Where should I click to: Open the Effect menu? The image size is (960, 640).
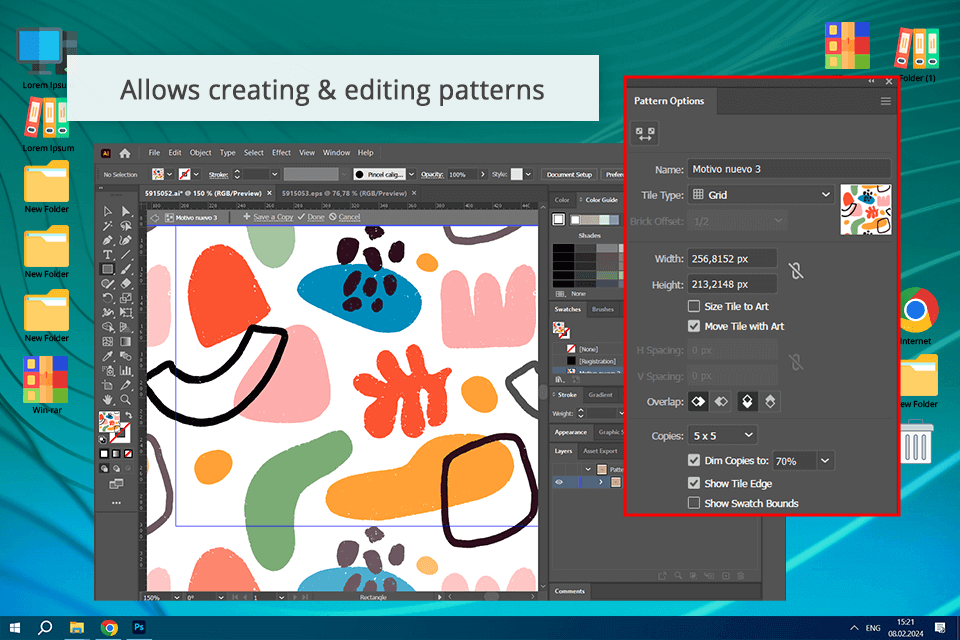281,153
